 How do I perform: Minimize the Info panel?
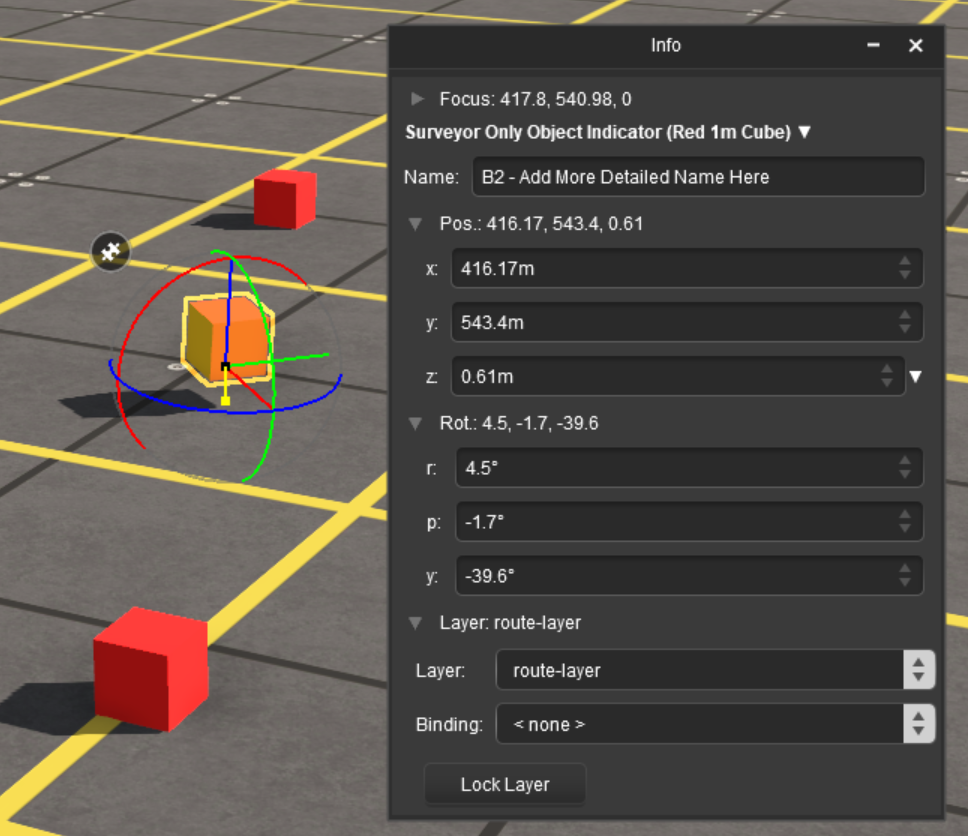[873, 46]
